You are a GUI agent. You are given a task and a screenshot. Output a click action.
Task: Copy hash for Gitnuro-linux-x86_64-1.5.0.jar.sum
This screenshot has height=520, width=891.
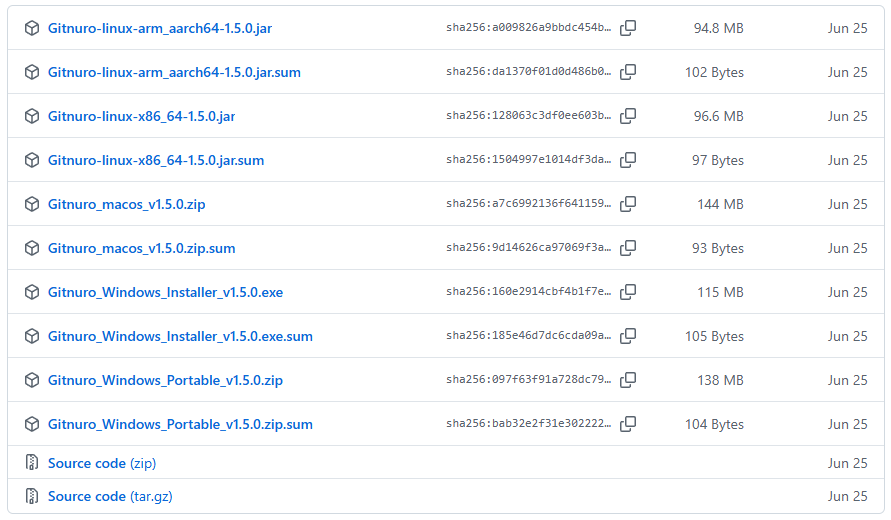[x=628, y=160]
